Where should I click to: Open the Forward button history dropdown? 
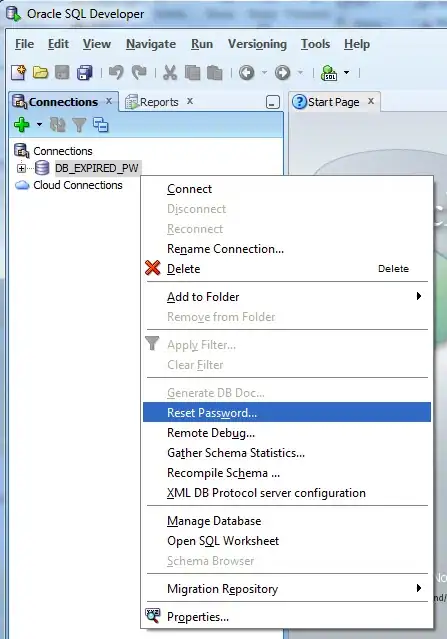click(x=300, y=73)
